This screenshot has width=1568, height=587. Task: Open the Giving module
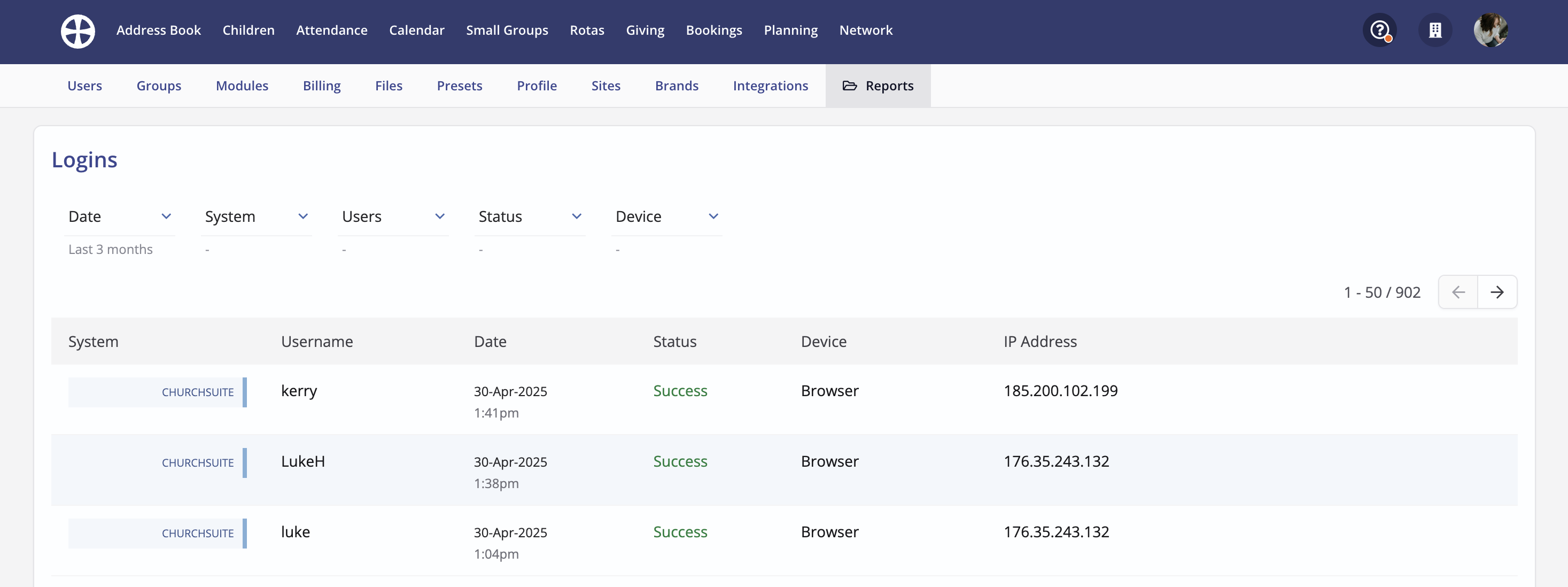[645, 30]
